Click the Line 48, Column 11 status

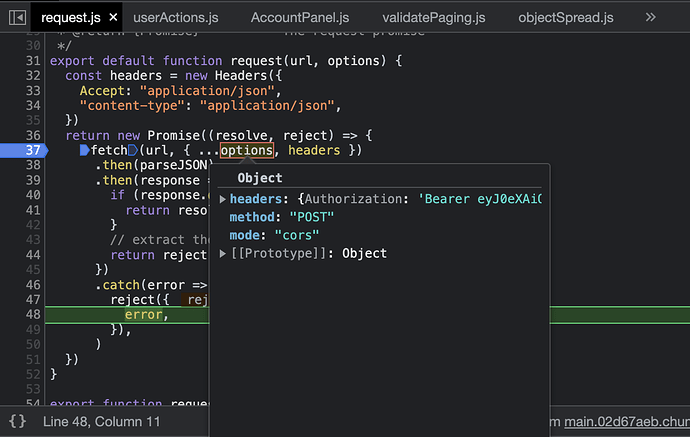(102, 422)
